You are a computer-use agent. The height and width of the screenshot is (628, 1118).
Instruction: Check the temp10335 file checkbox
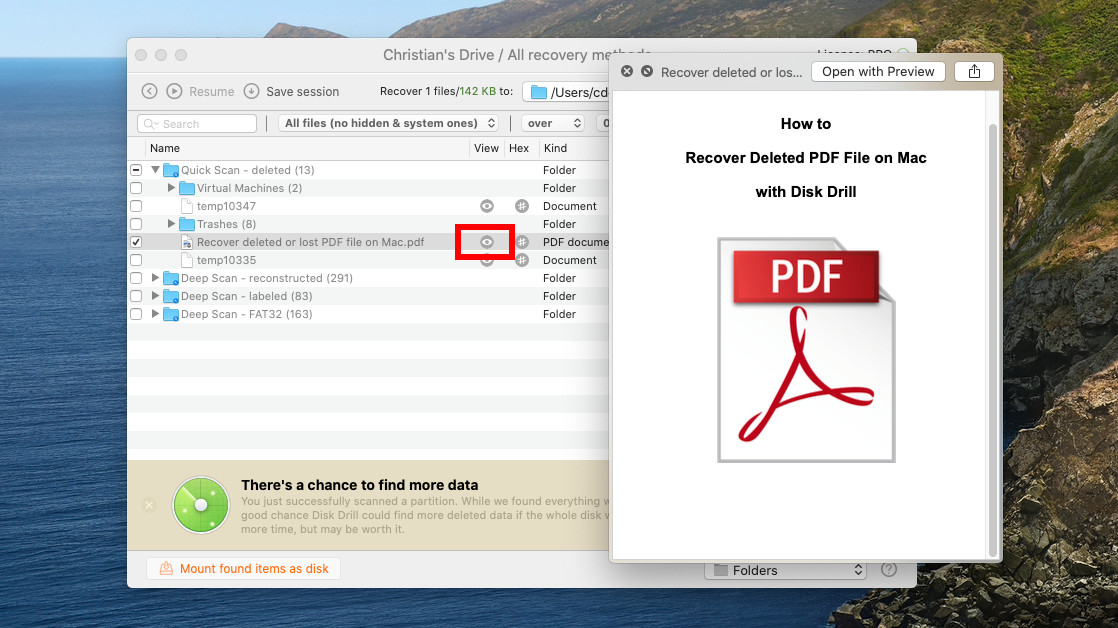pos(136,260)
